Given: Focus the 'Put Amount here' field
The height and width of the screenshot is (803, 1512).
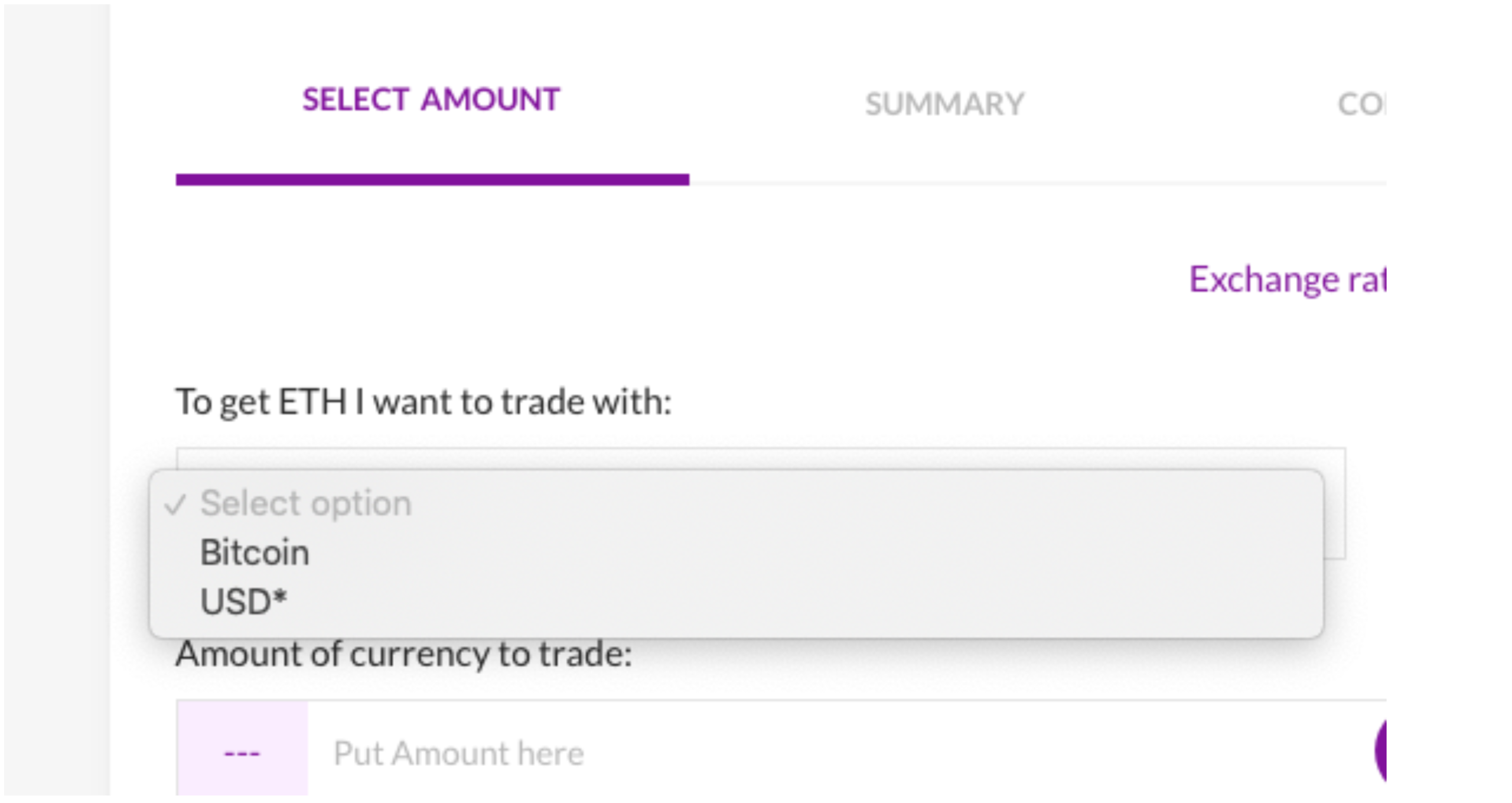Looking at the screenshot, I should 709,753.
